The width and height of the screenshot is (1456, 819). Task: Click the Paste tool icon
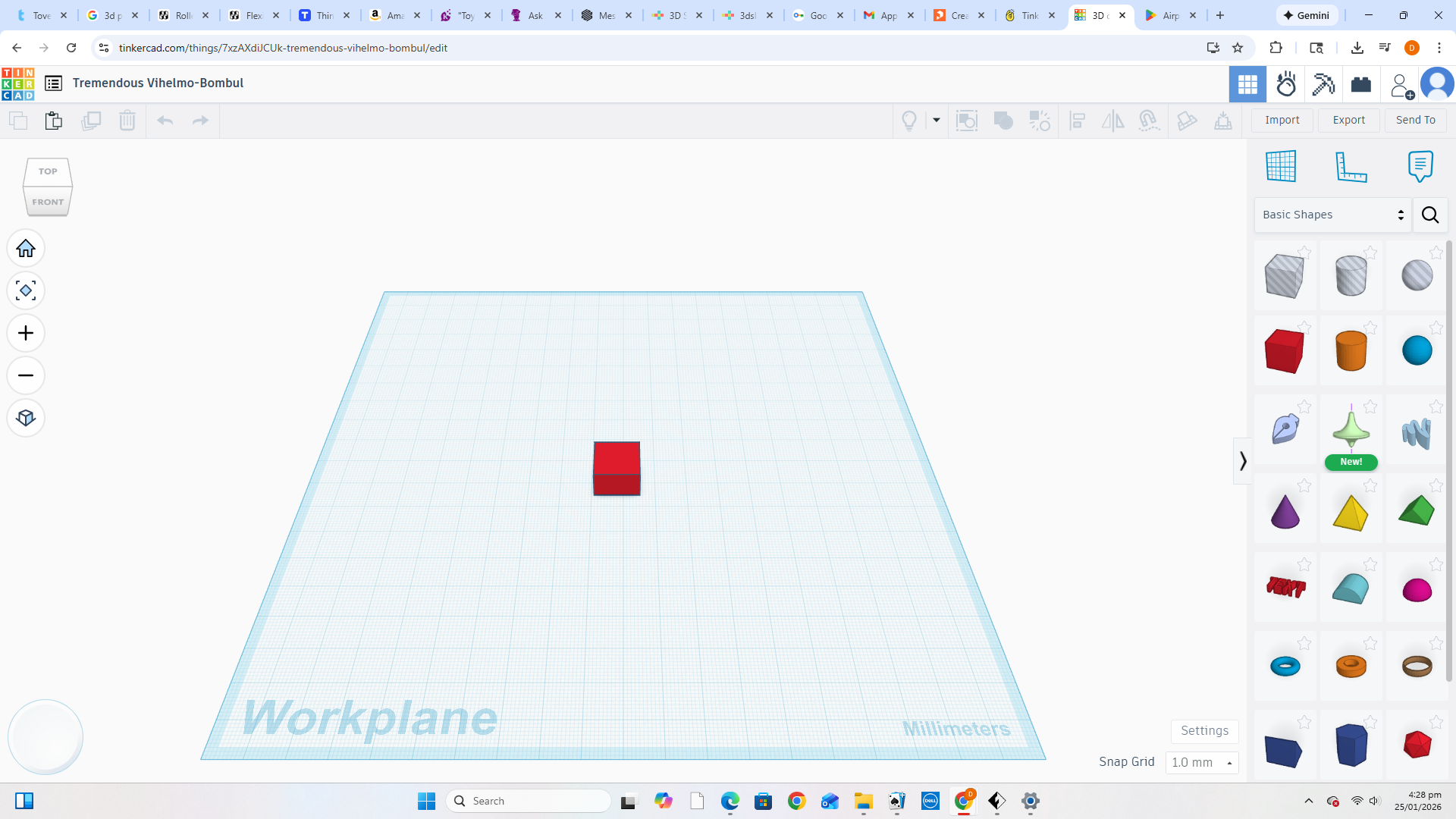coord(54,121)
